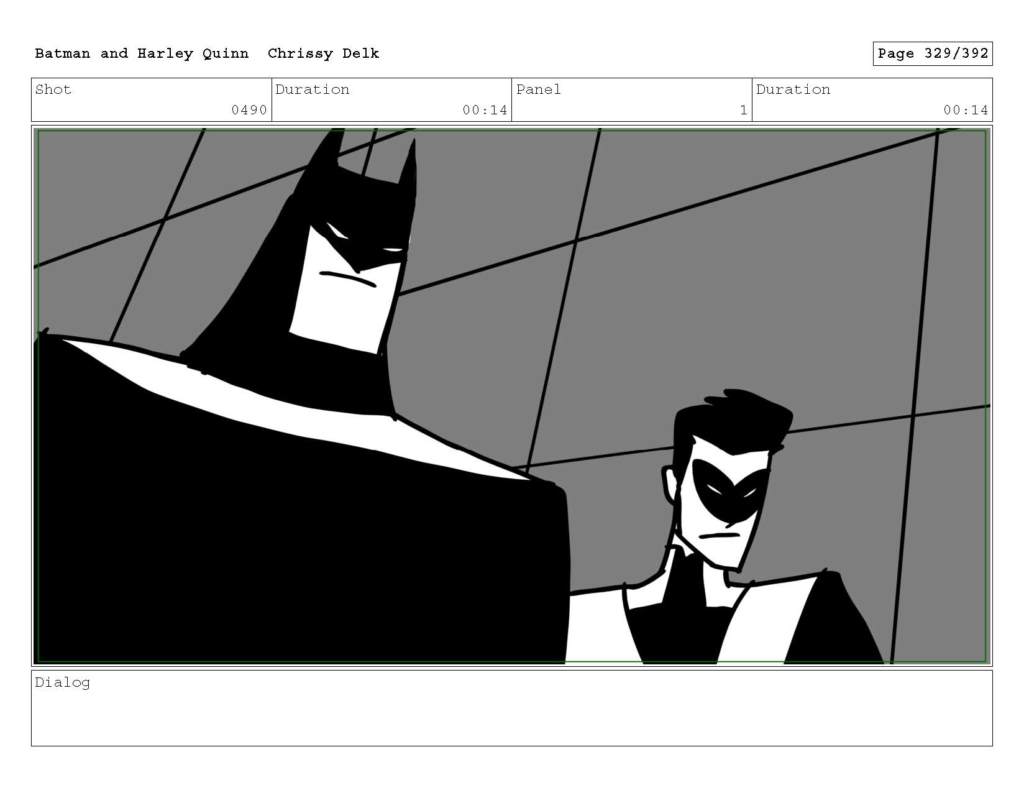1024x793 pixels.
Task: Click inside the empty Dialog text box
Action: [x=512, y=708]
